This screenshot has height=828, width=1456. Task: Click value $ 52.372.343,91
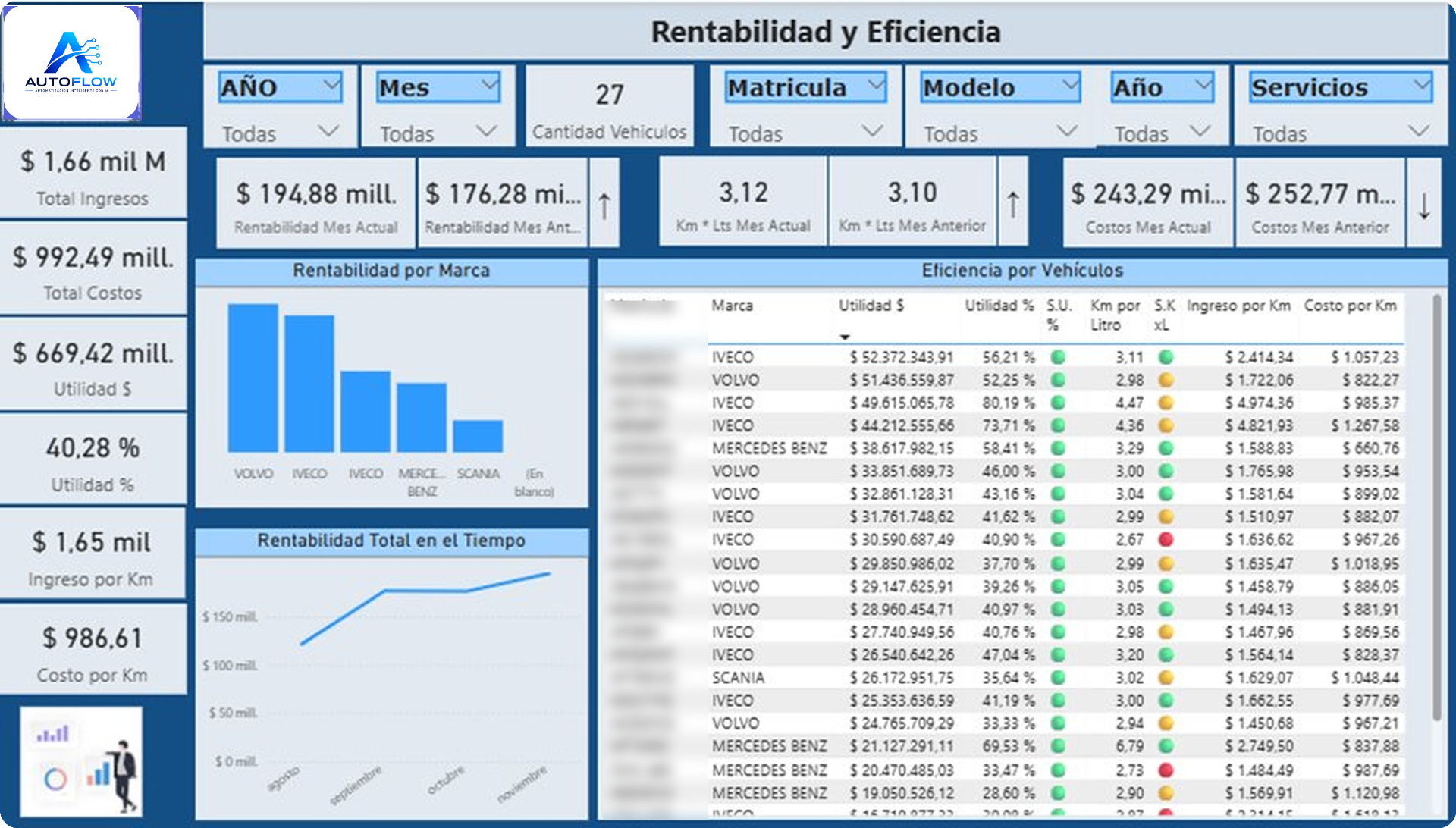(901, 357)
